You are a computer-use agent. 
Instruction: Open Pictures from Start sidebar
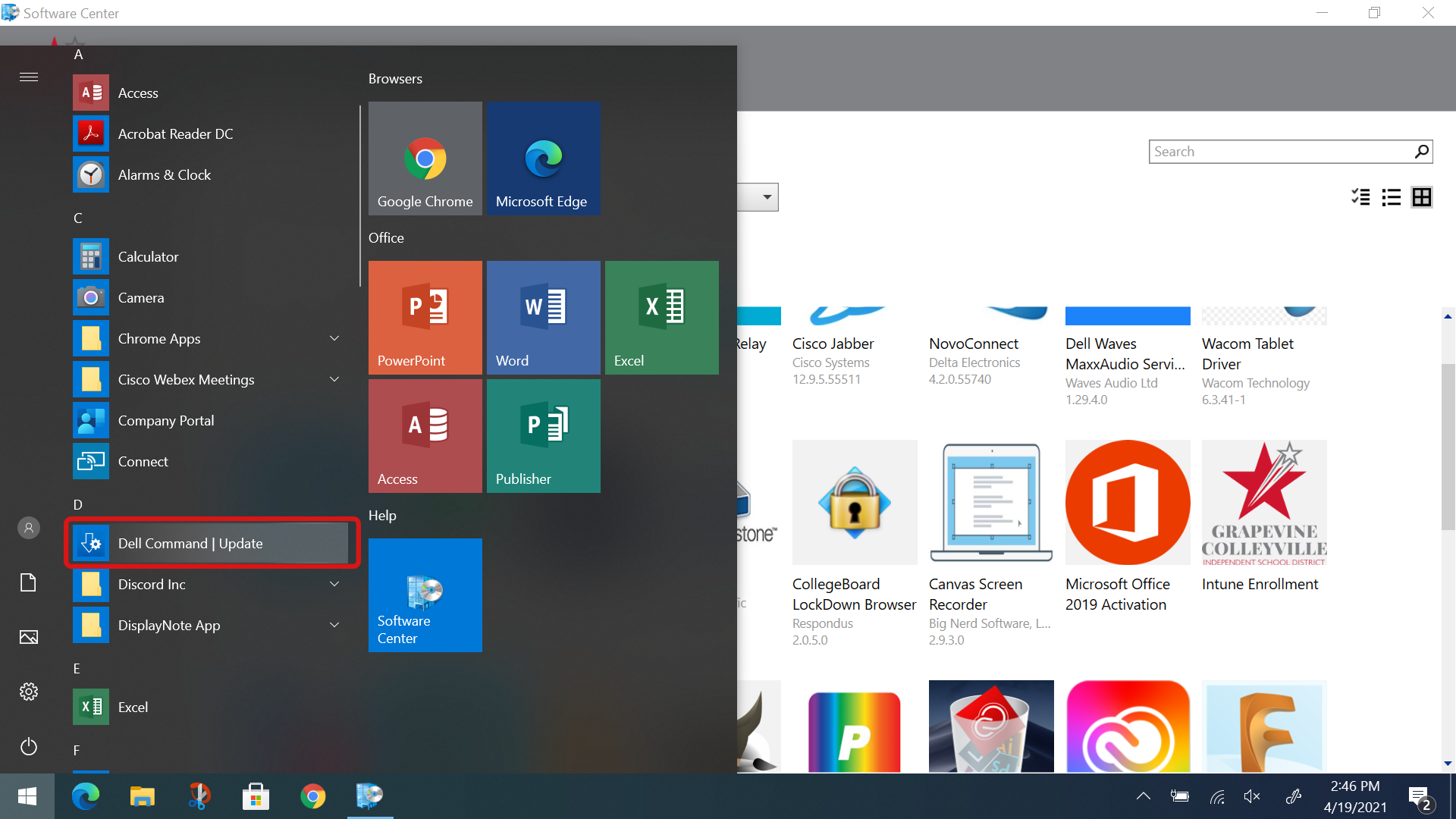(x=29, y=637)
